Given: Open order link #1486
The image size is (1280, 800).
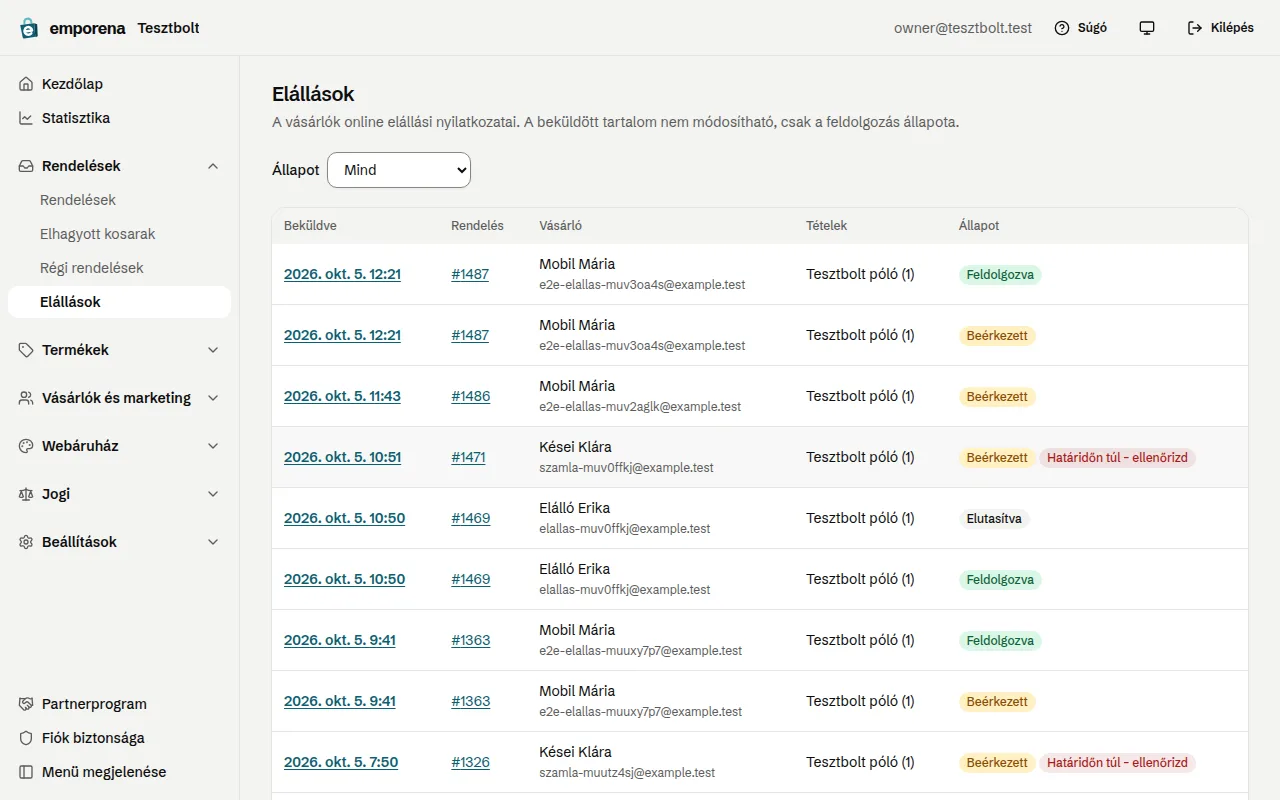Looking at the screenshot, I should pyautogui.click(x=471, y=396).
